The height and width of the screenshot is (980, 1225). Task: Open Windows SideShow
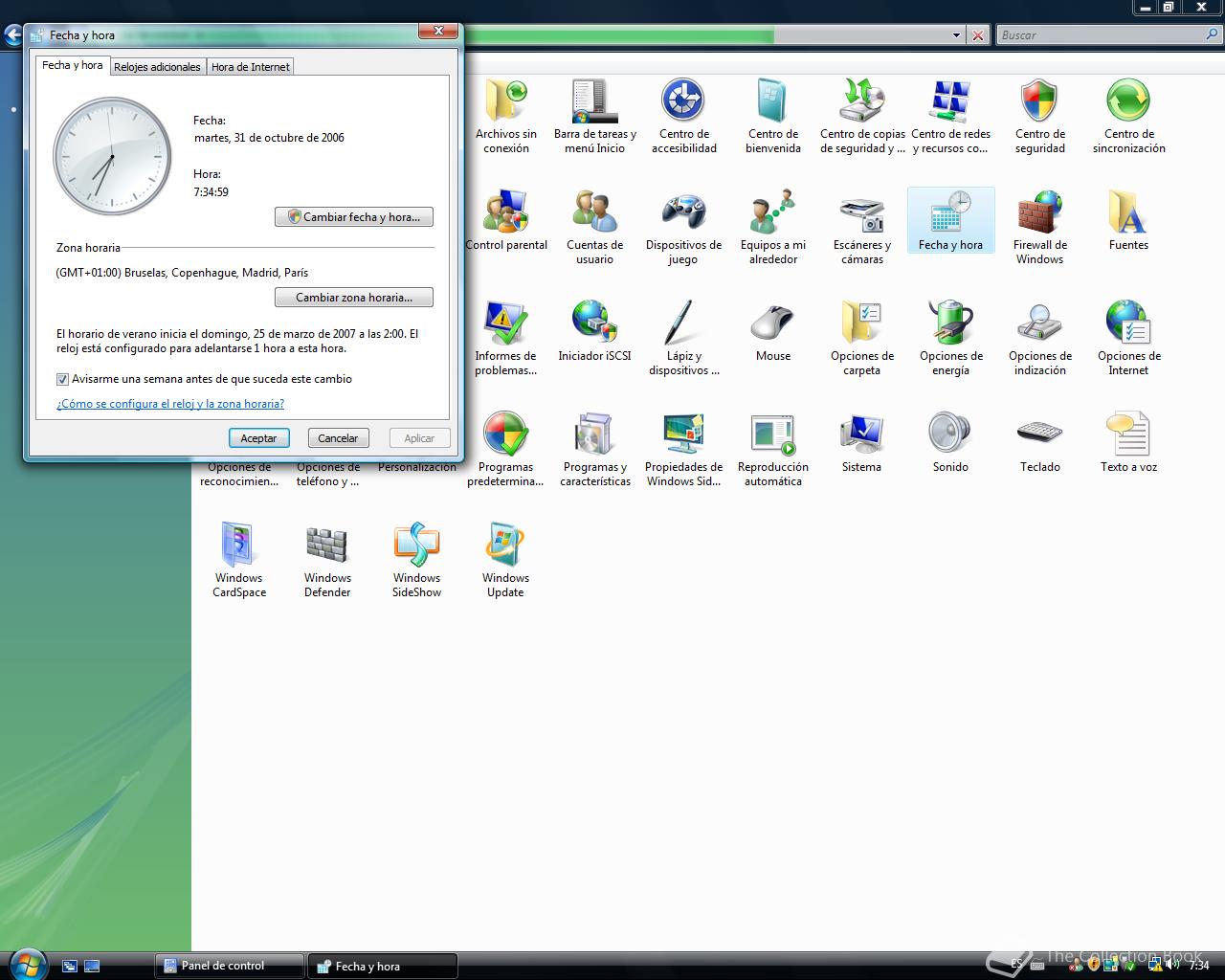(x=416, y=561)
